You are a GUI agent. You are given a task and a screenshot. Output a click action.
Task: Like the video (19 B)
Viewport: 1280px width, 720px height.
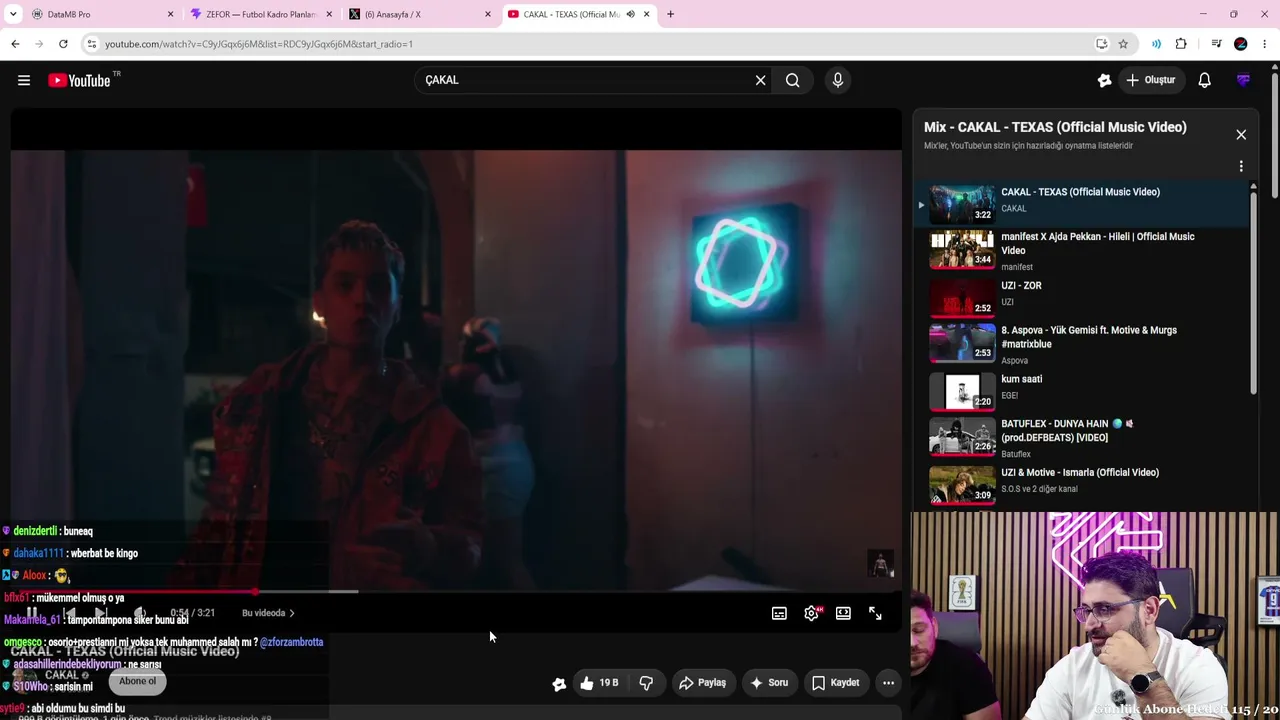600,683
